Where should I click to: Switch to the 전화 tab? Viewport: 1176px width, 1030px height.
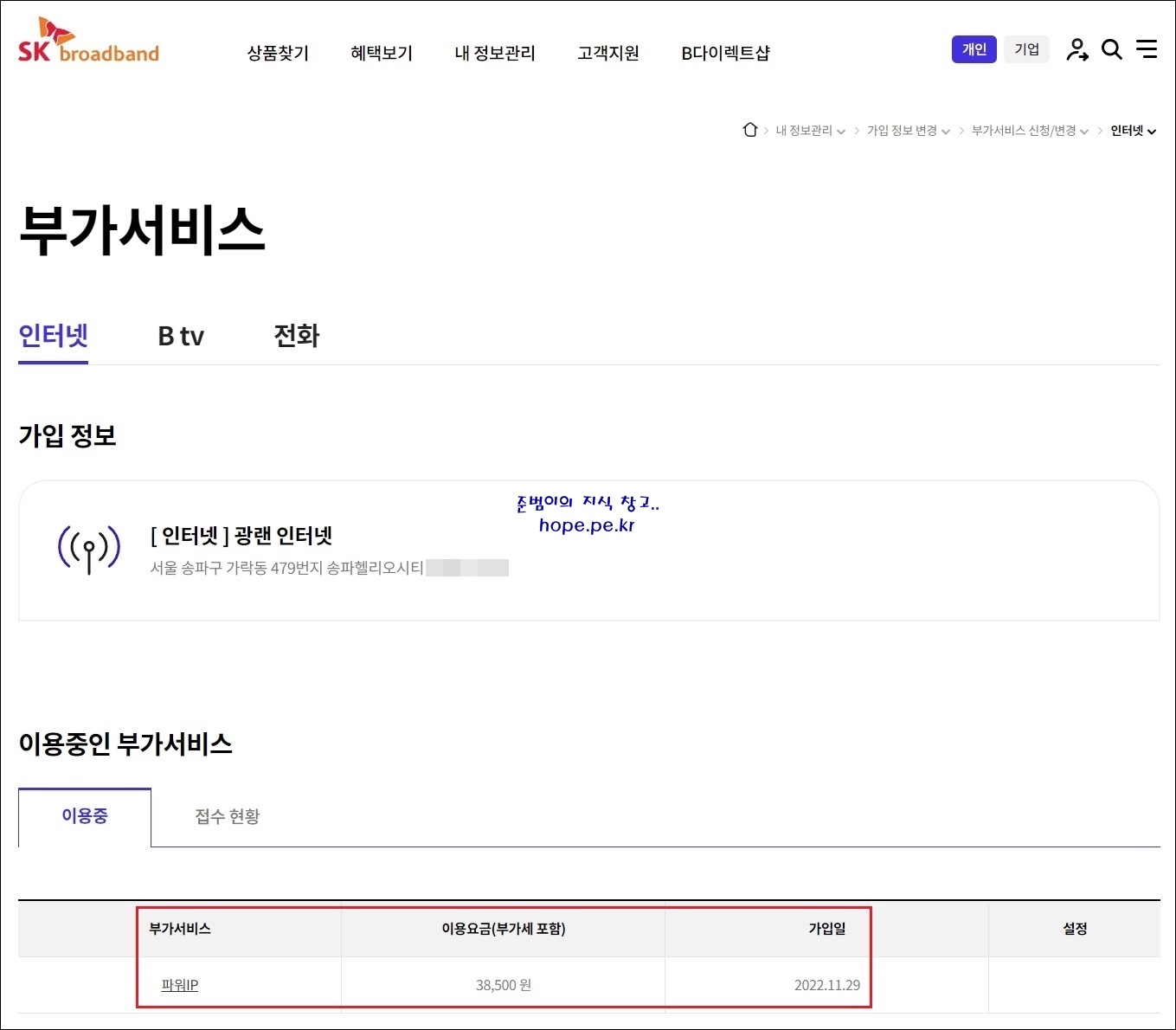pos(297,336)
